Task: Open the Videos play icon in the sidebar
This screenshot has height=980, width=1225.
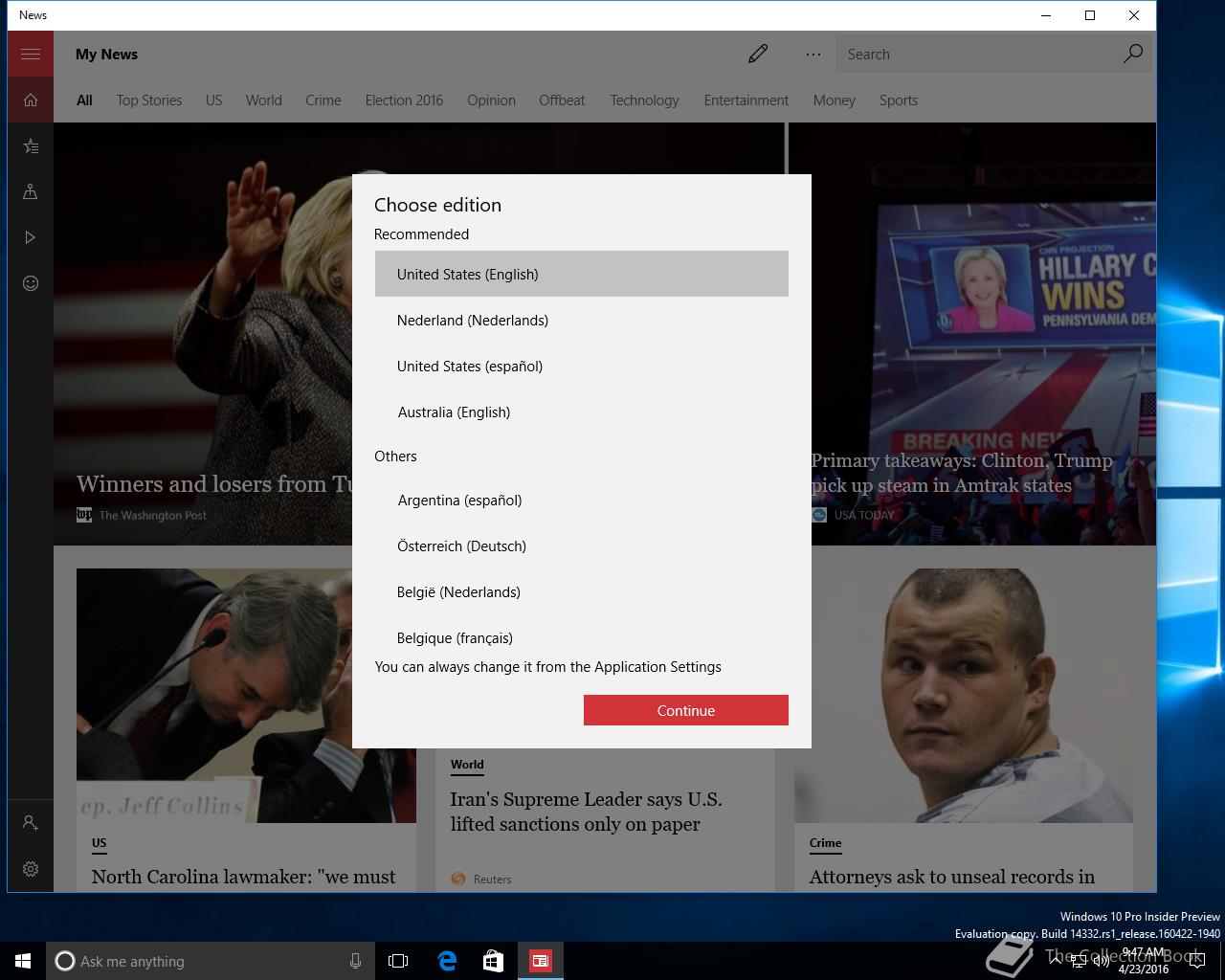Action: (x=31, y=237)
